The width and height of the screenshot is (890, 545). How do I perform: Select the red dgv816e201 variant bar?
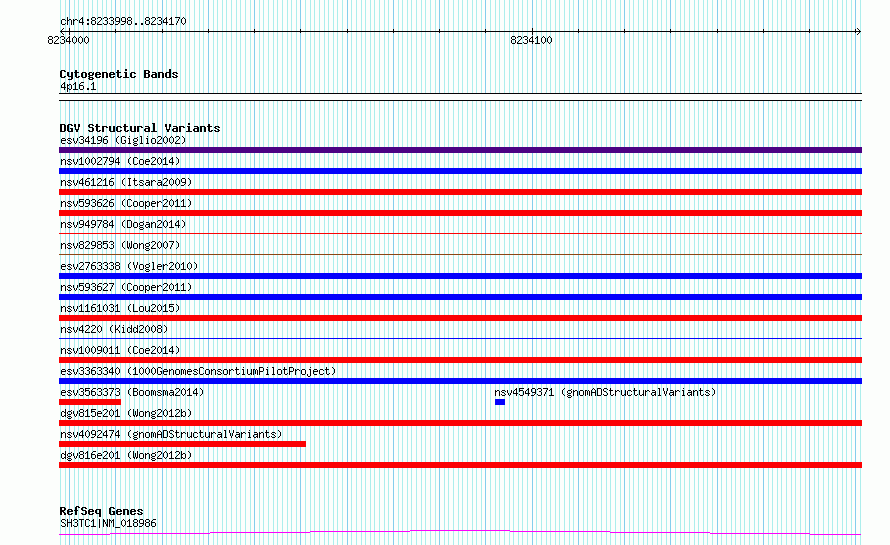coord(460,465)
